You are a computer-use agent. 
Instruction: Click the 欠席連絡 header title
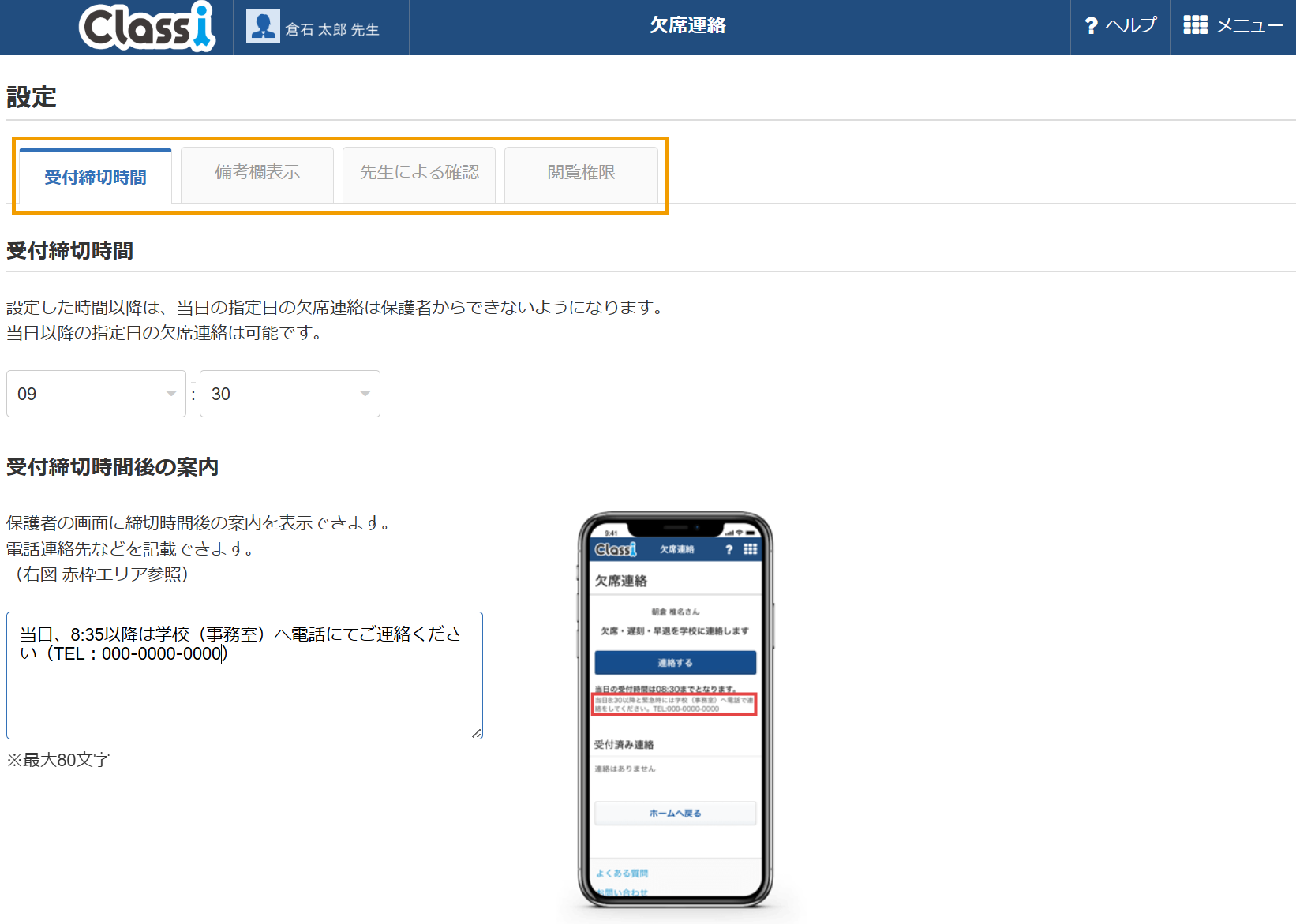pos(687,25)
